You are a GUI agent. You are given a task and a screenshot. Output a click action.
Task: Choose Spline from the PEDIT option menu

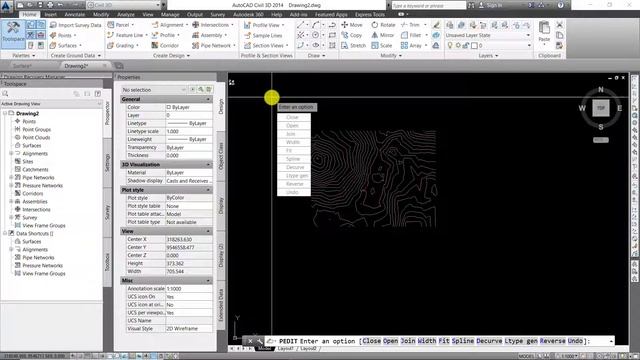pyautogui.click(x=293, y=159)
